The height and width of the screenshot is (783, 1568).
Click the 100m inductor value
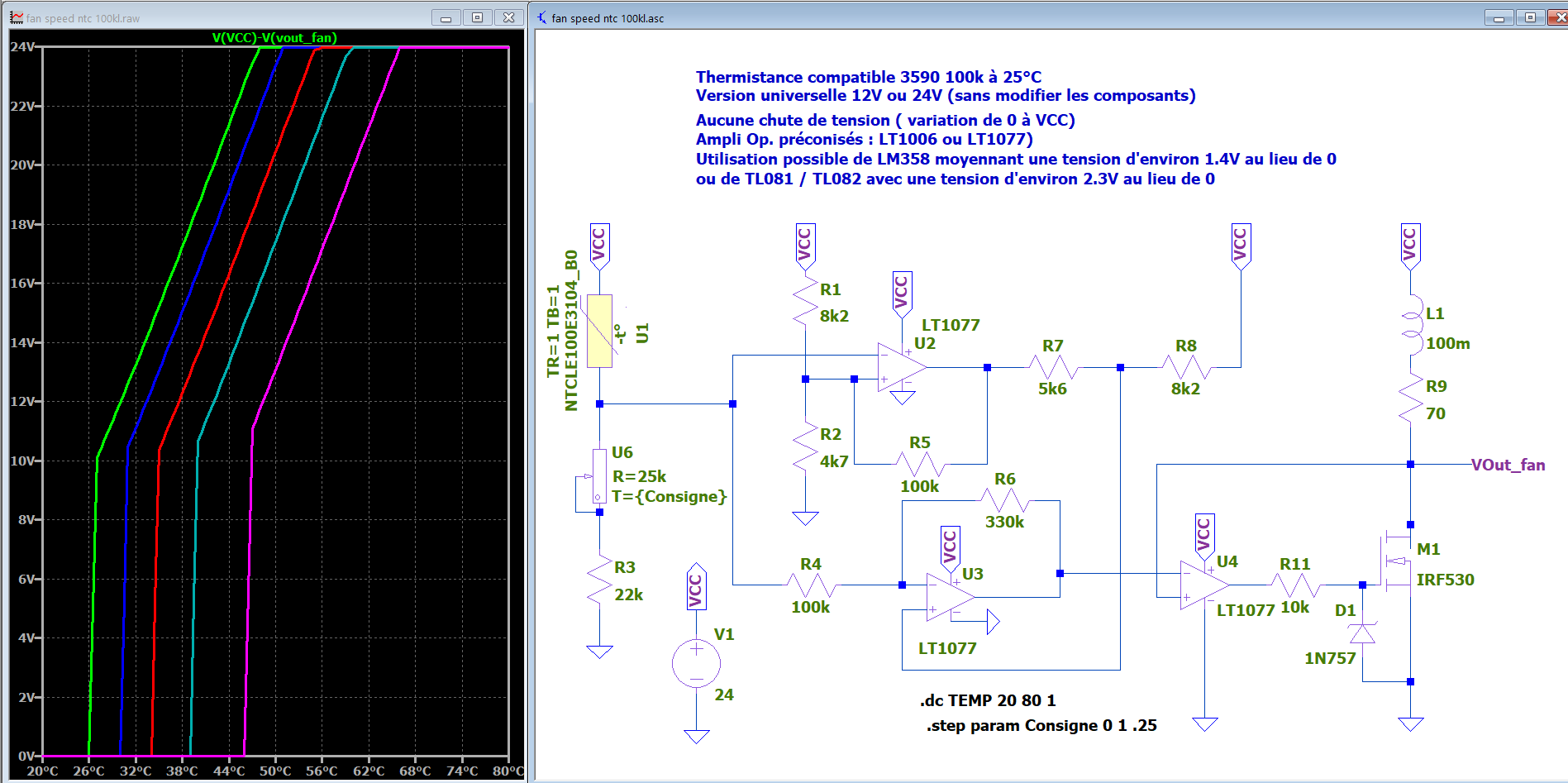tap(1447, 343)
